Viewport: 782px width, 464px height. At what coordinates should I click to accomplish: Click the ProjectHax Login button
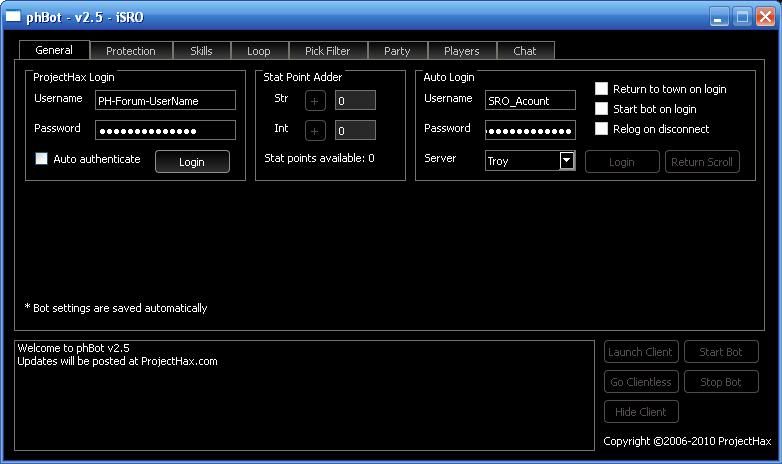tap(192, 162)
